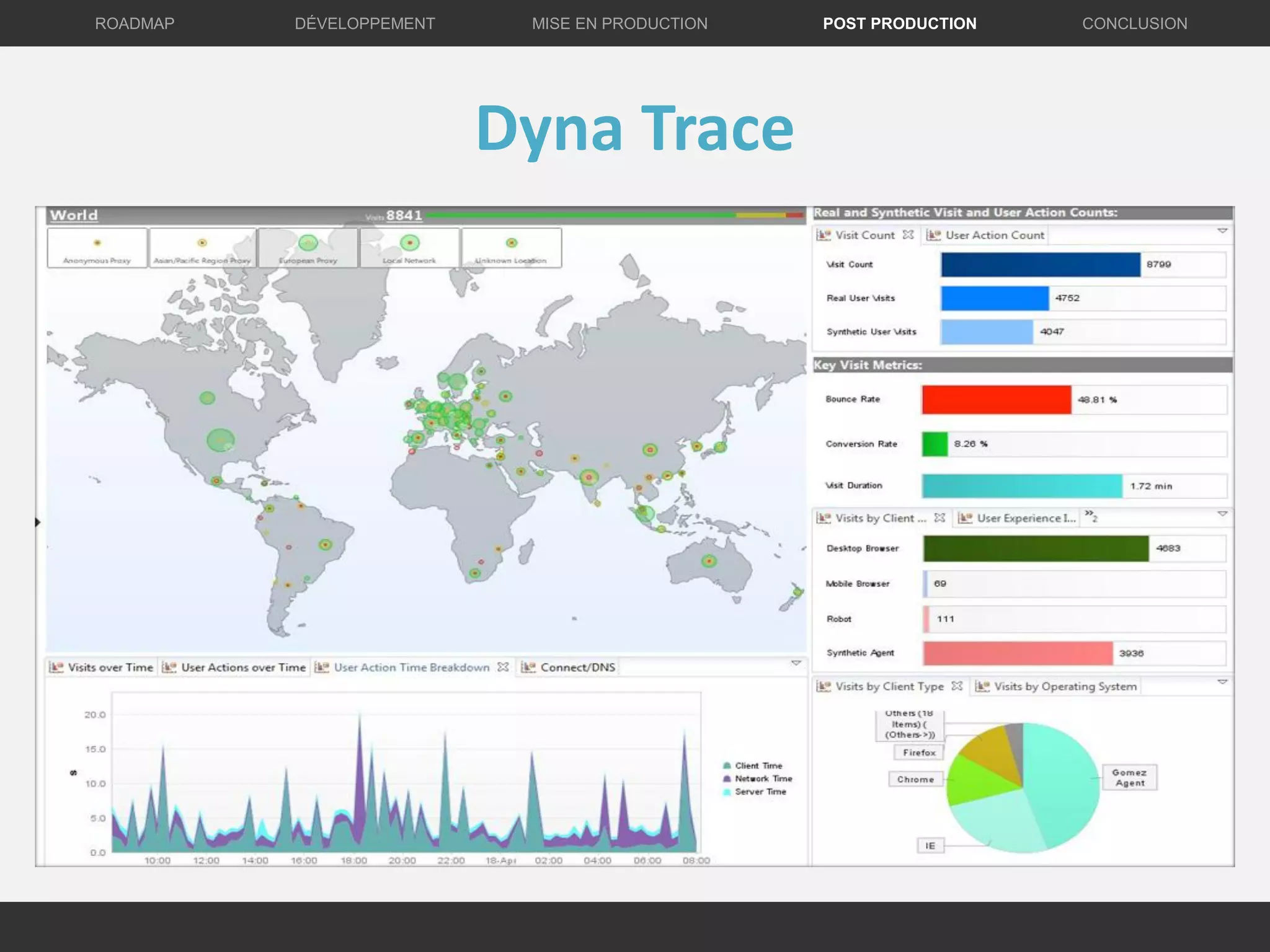
Task: Select User Action Time Breakdown tab
Action: [412, 668]
